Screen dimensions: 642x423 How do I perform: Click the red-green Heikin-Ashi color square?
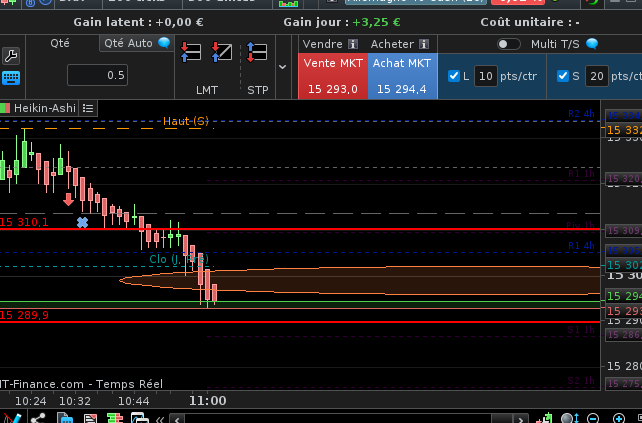(5, 108)
